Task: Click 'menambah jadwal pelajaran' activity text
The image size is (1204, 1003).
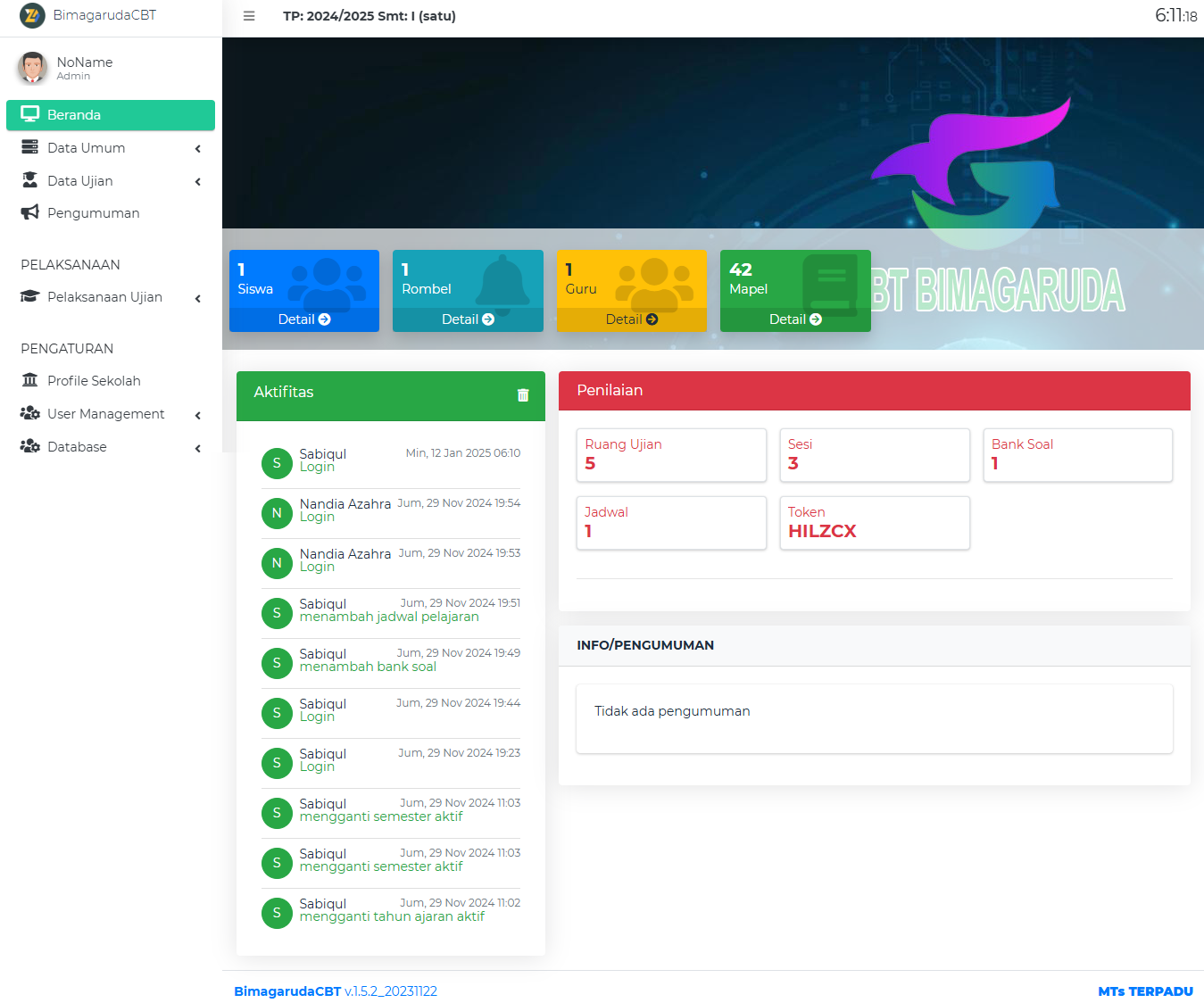Action: point(389,618)
